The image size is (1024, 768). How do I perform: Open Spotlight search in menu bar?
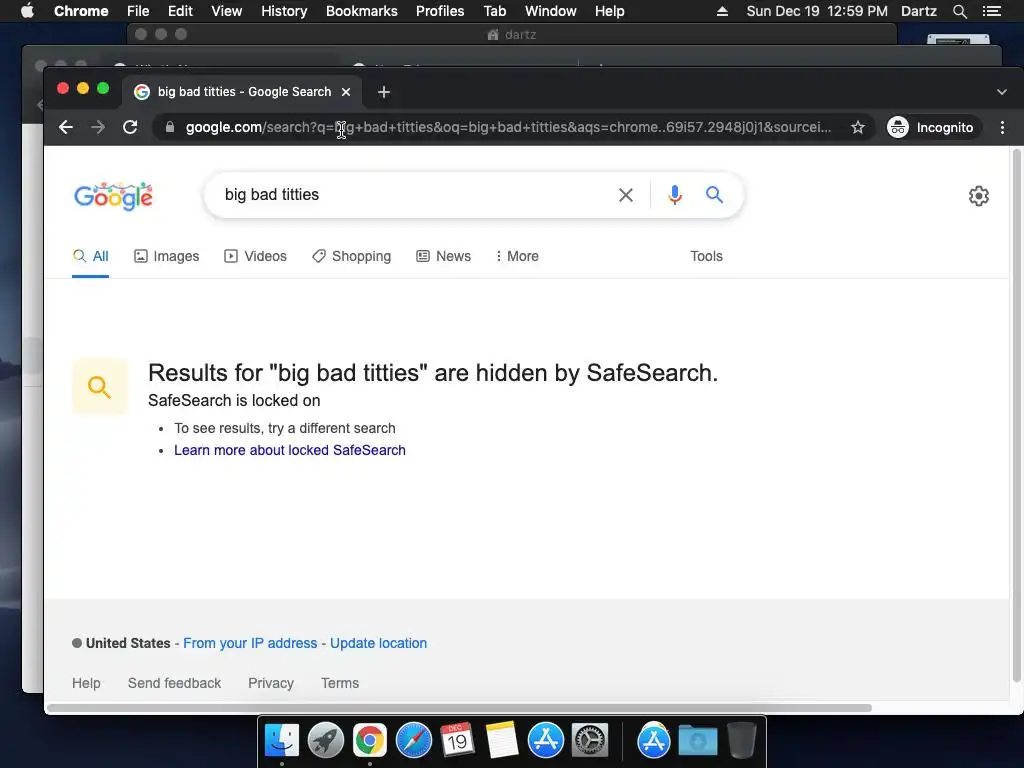point(960,11)
